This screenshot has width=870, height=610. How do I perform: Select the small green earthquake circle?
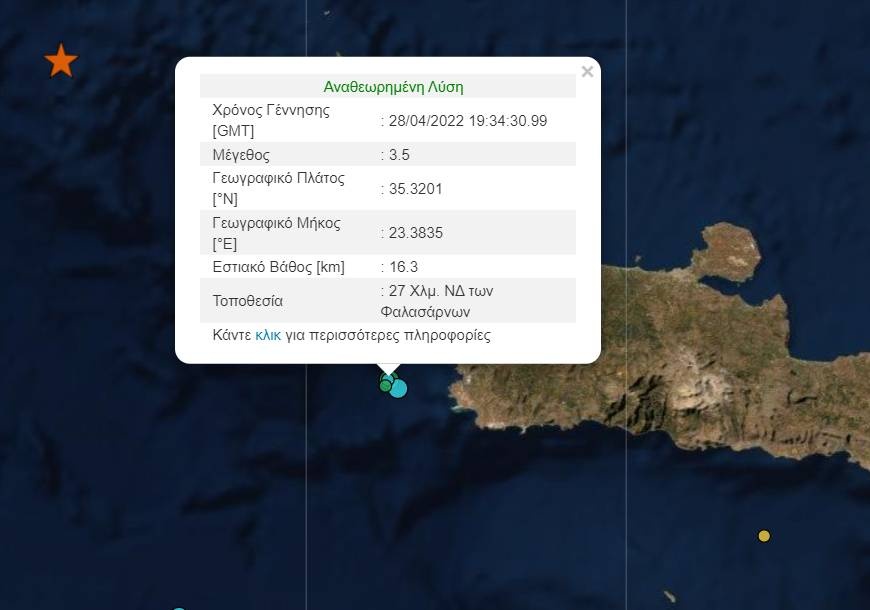click(385, 386)
